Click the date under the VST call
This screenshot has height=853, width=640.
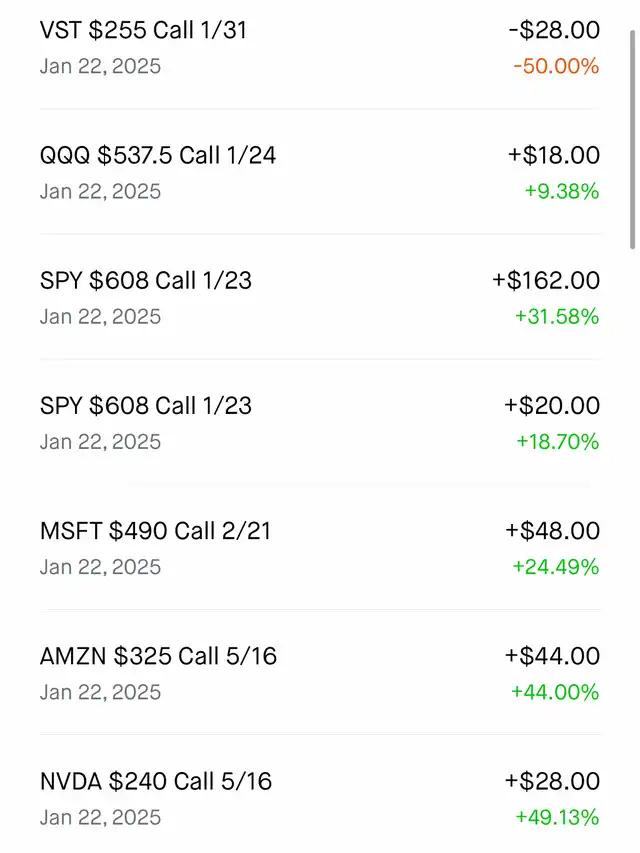tap(100, 67)
